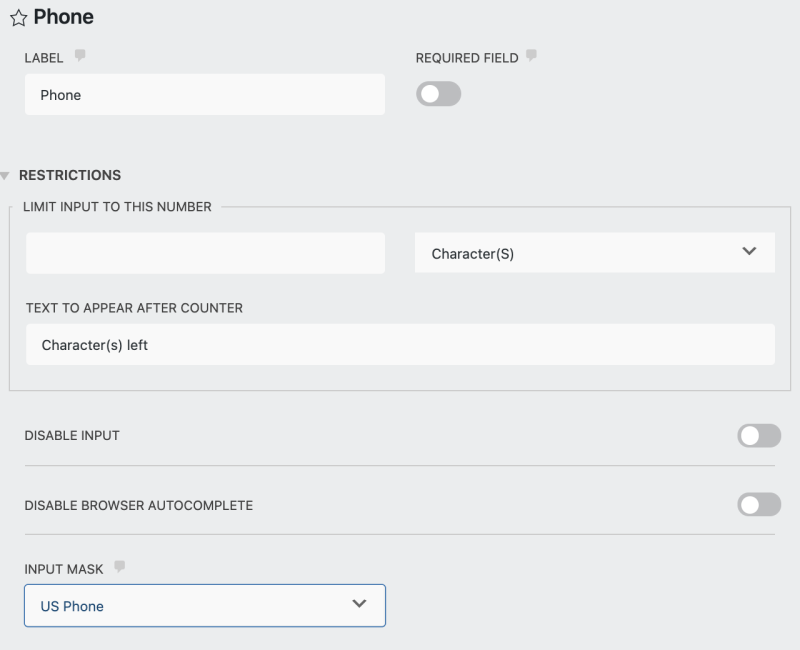800x650 pixels.
Task: Click the DISABLE INPUT label text
Action: (72, 436)
